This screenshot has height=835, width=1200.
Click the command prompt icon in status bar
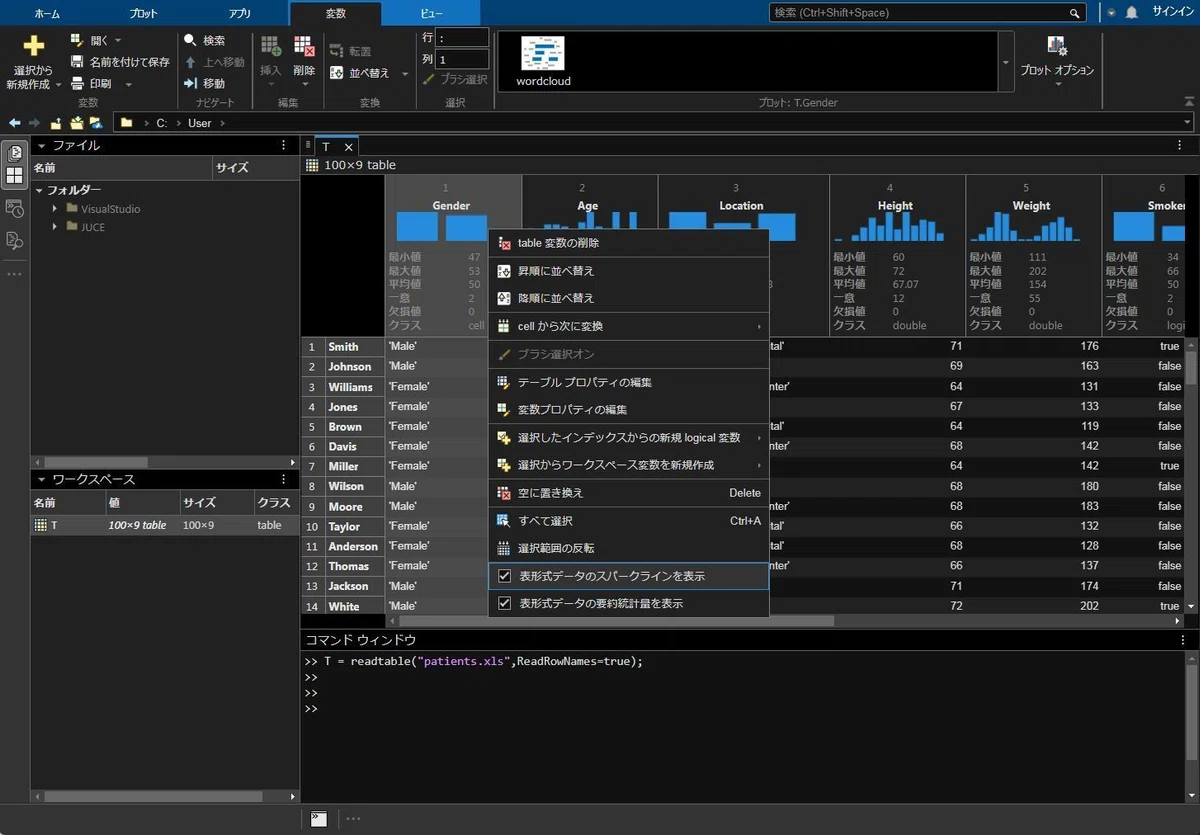tap(318, 818)
